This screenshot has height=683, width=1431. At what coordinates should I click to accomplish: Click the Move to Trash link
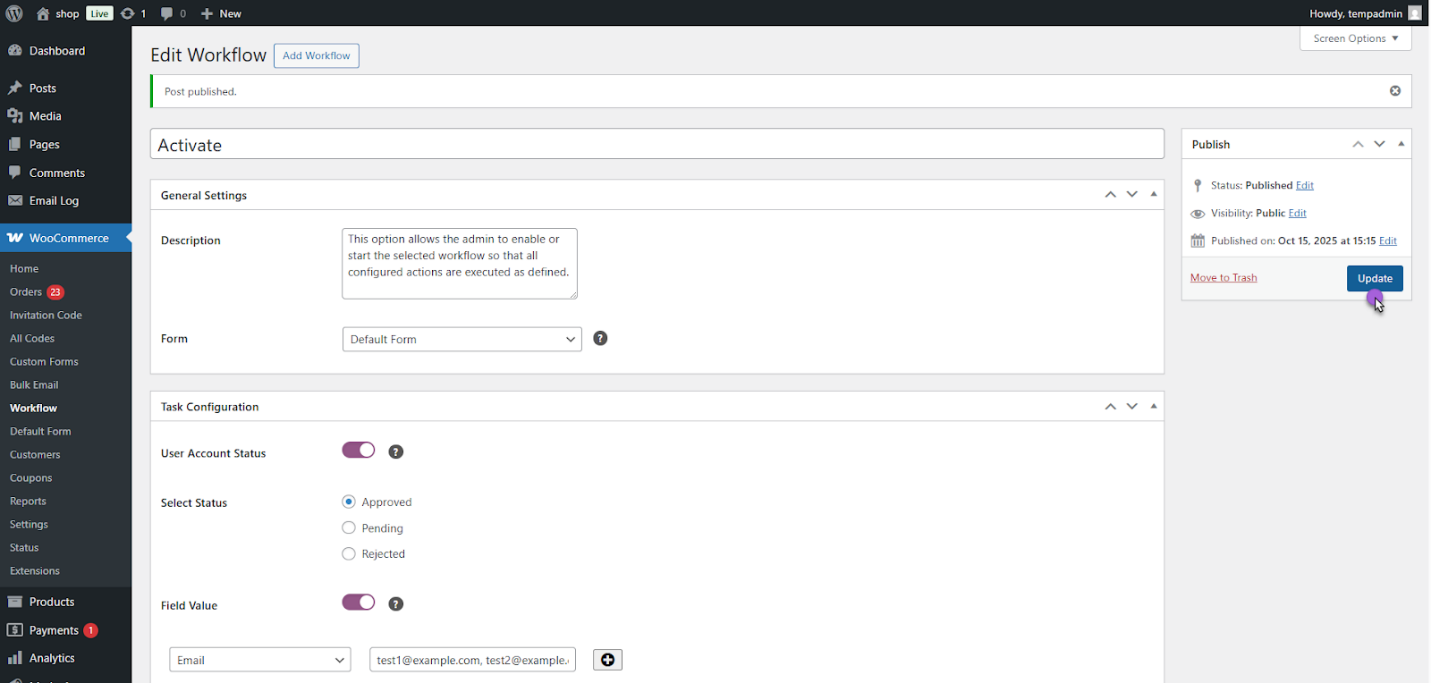(1223, 277)
